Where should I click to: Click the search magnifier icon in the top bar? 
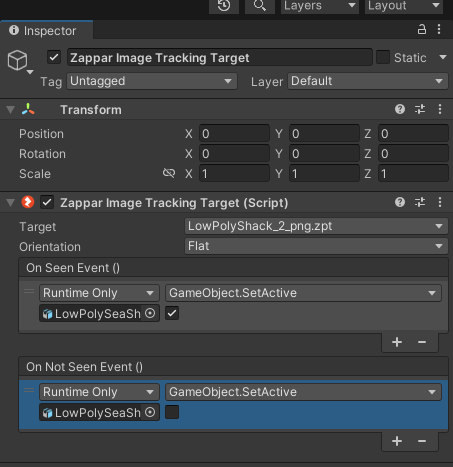point(260,6)
